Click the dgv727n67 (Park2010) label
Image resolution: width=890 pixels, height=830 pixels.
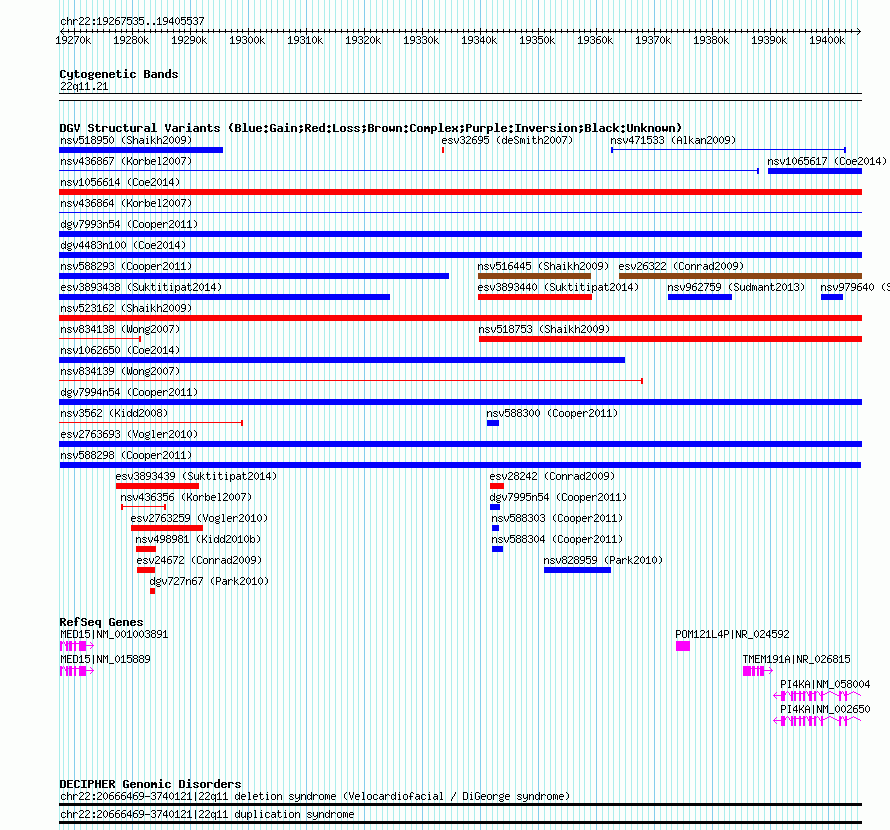pos(208,581)
